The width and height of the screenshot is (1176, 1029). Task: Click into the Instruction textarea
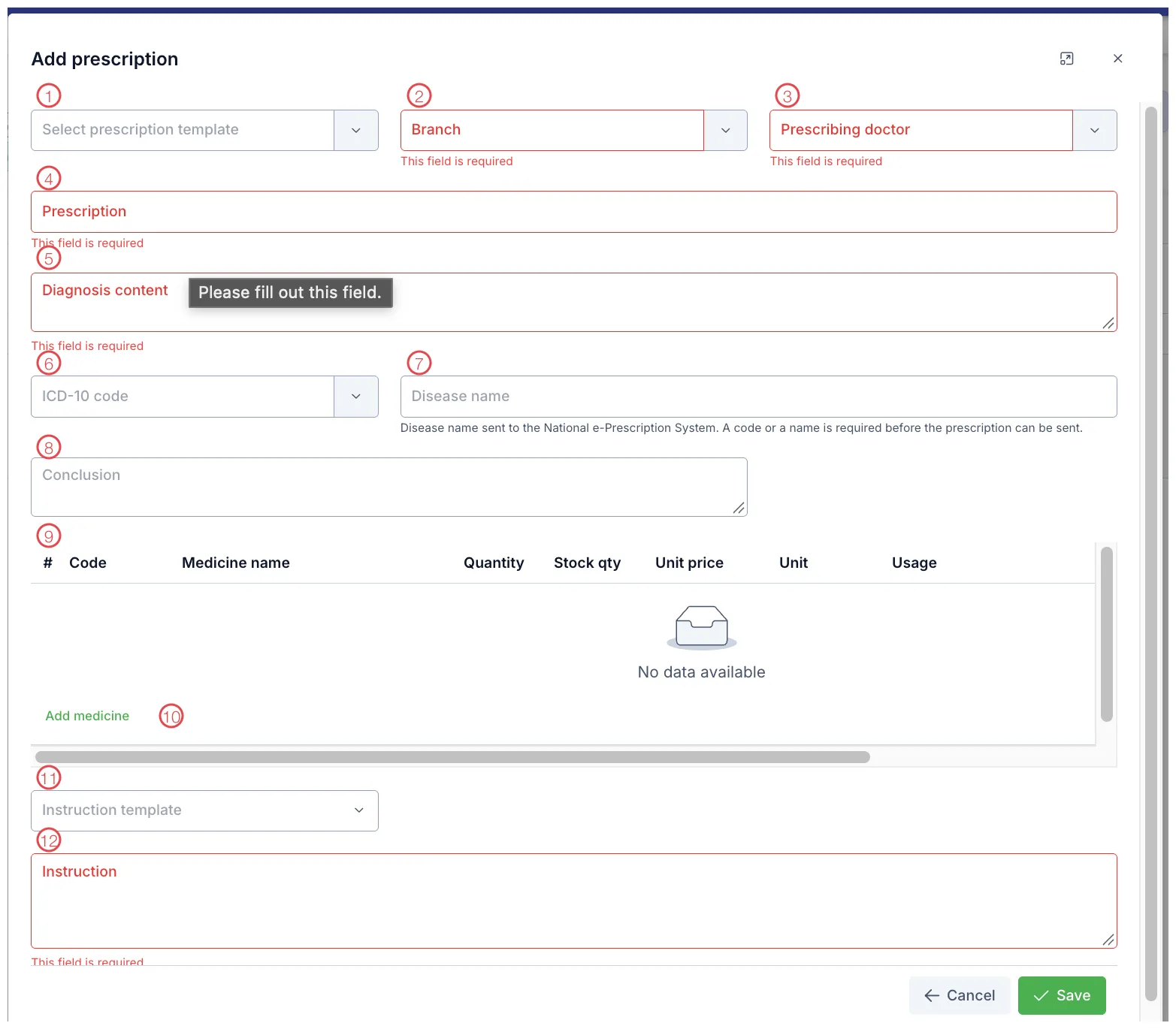(x=574, y=901)
